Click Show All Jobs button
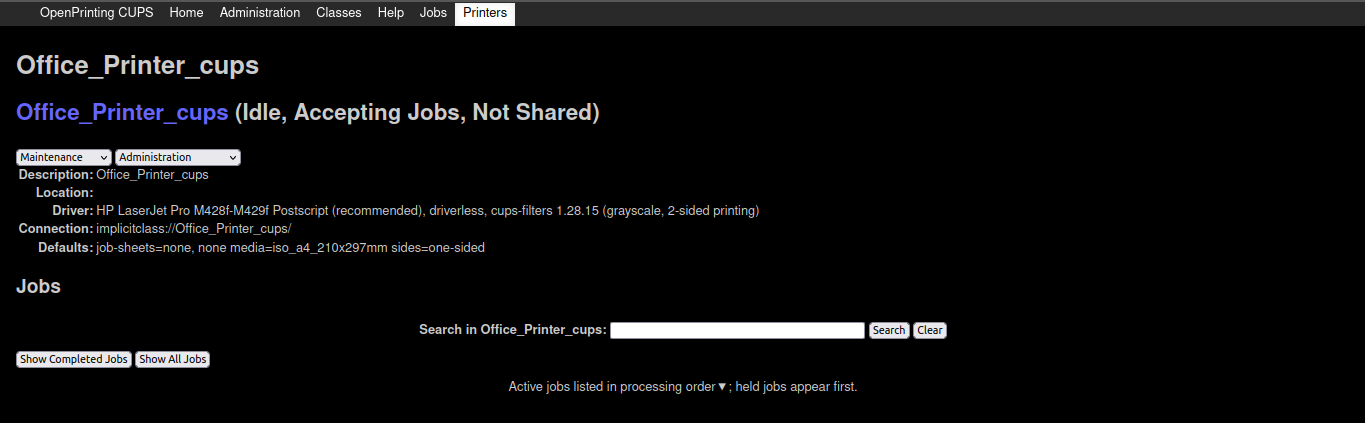The image size is (1365, 423). (173, 359)
